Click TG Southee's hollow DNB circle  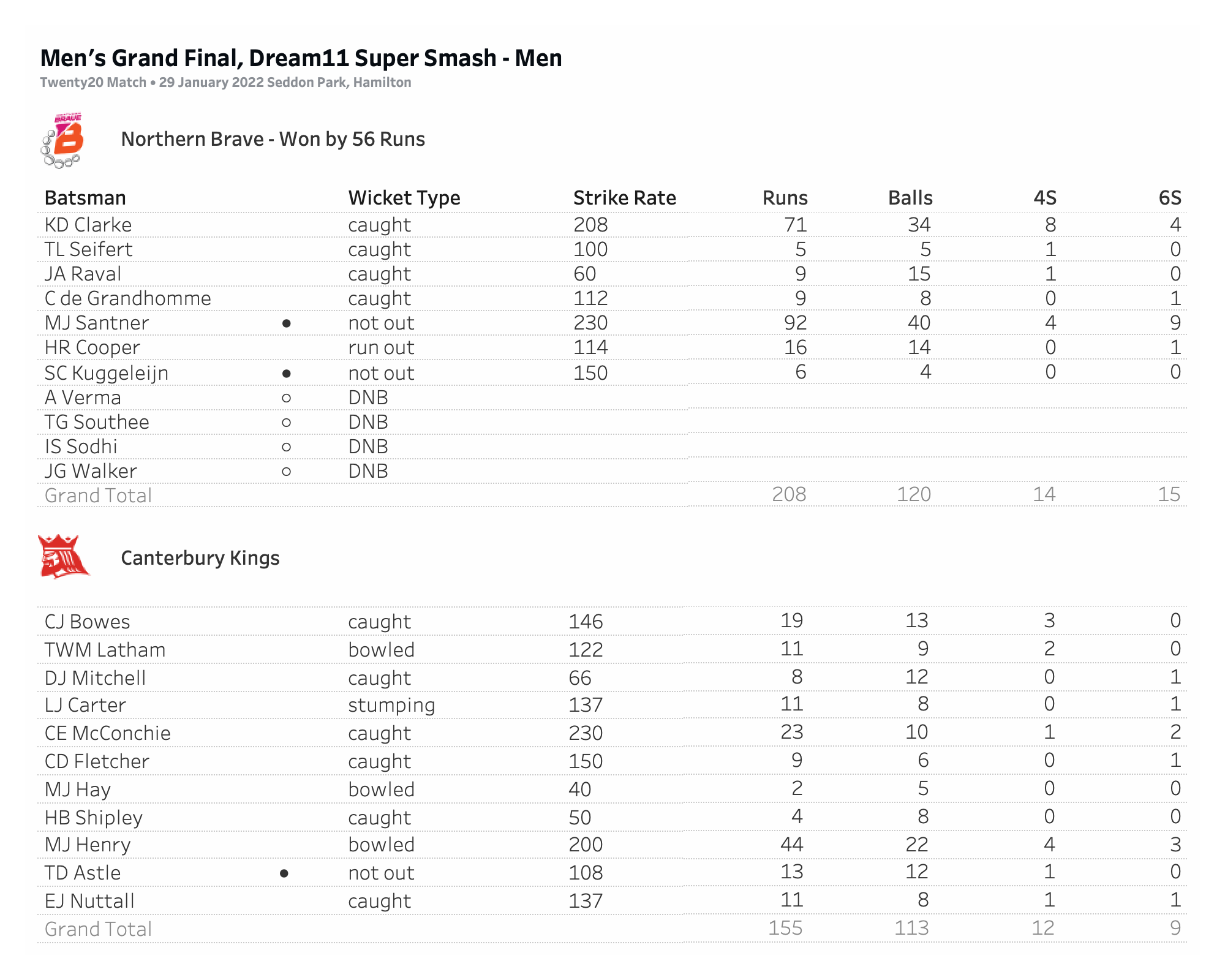286,423
